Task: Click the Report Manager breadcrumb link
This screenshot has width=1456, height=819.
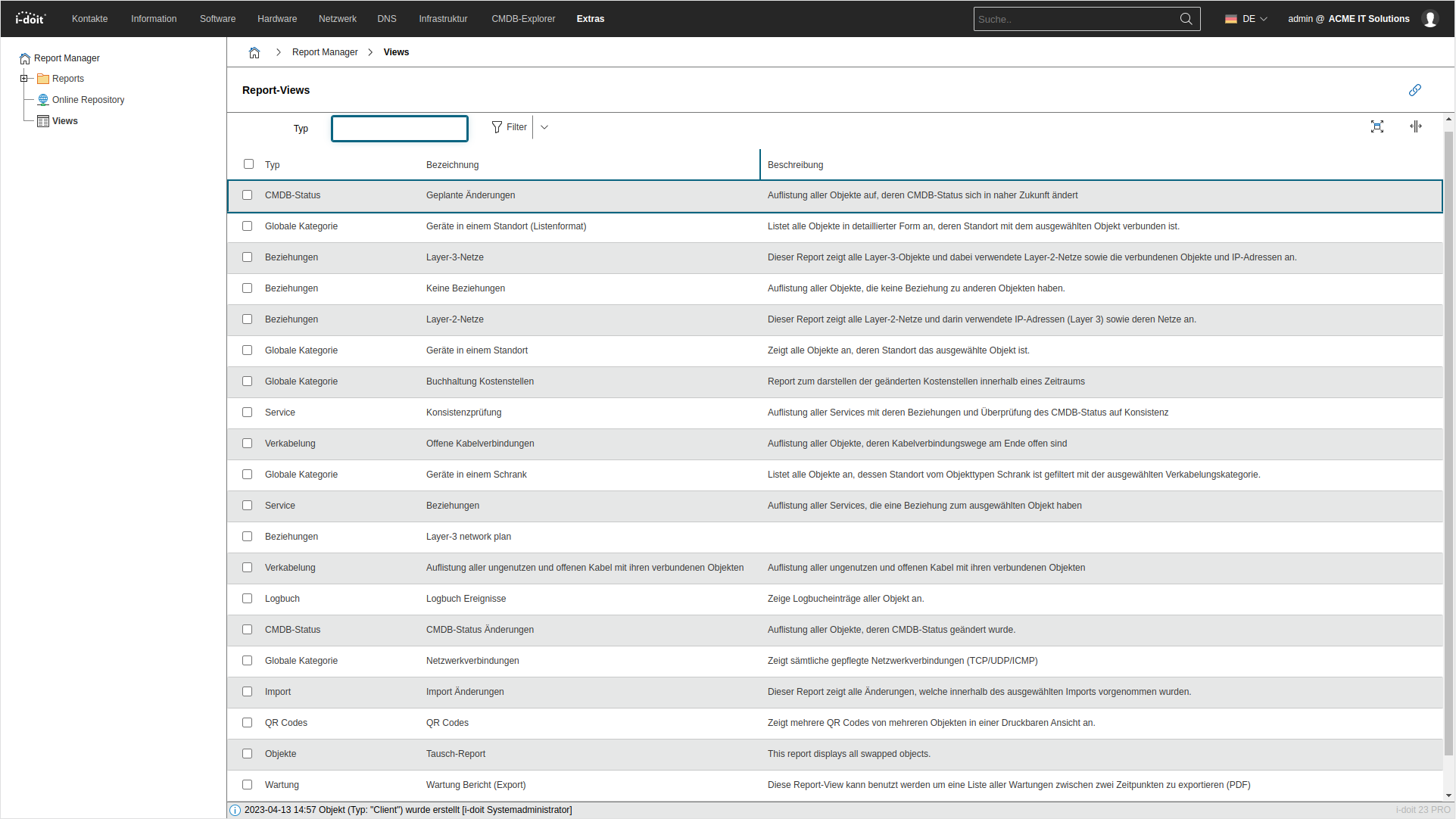Action: click(x=325, y=52)
